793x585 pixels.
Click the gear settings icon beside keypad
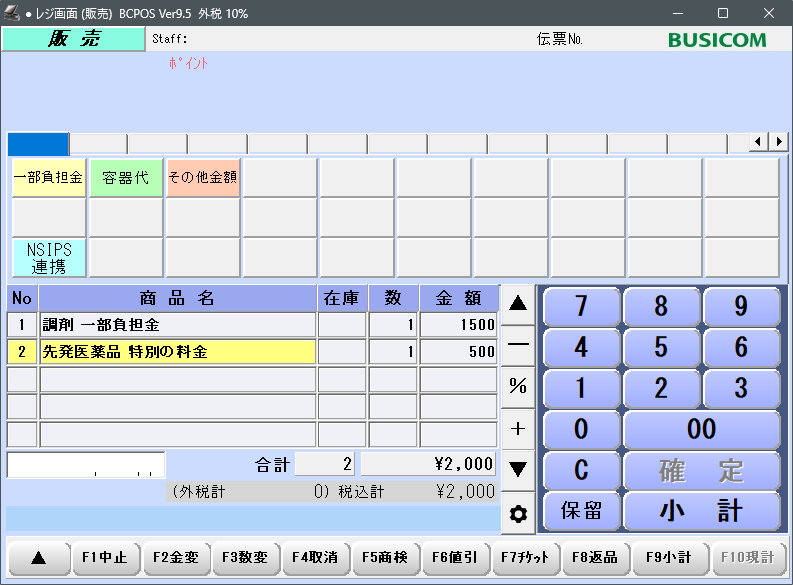pyautogui.click(x=518, y=514)
